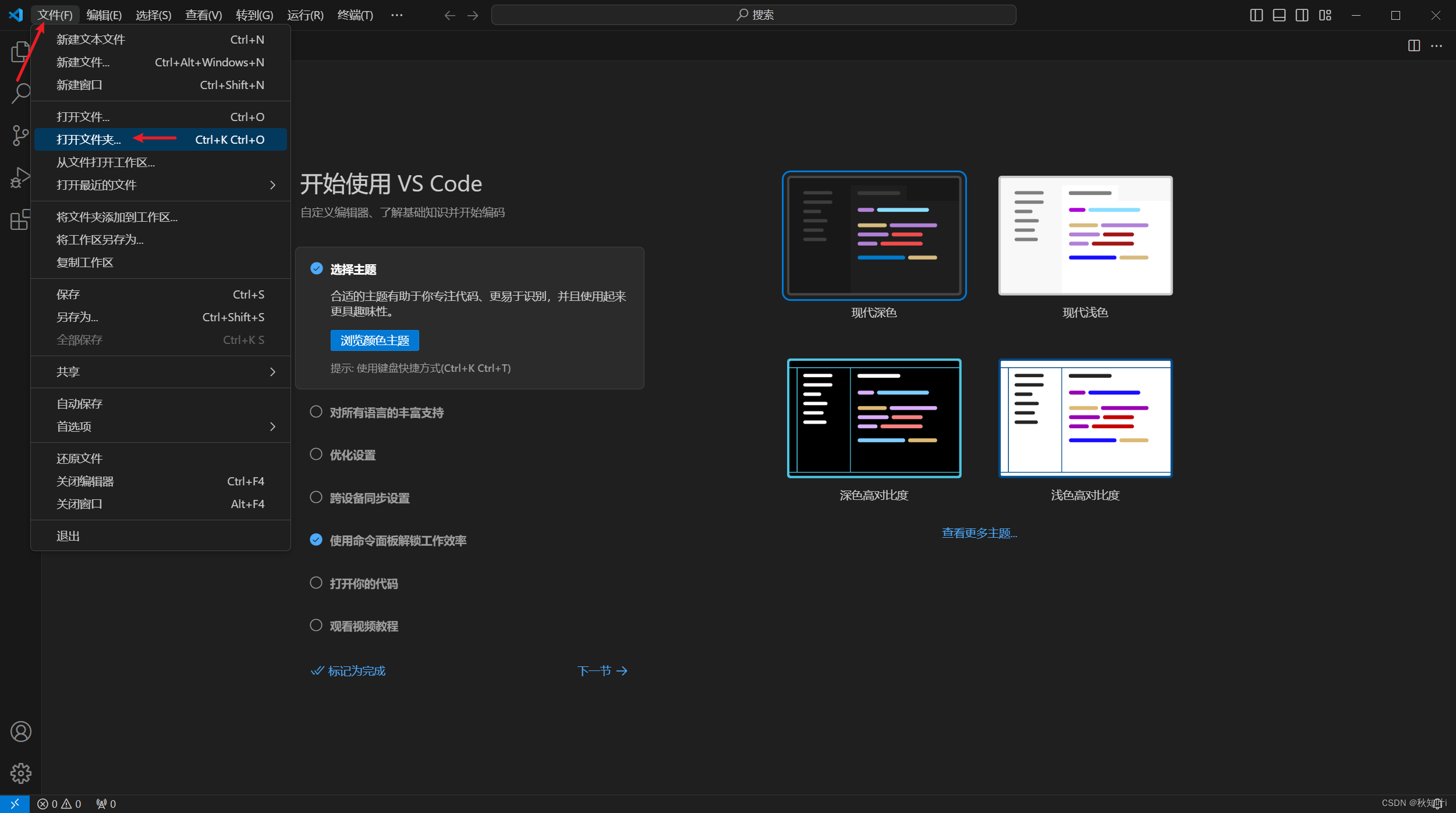Toggle the primary side bar layout icon
The image size is (1456, 813).
pos(1256,15)
